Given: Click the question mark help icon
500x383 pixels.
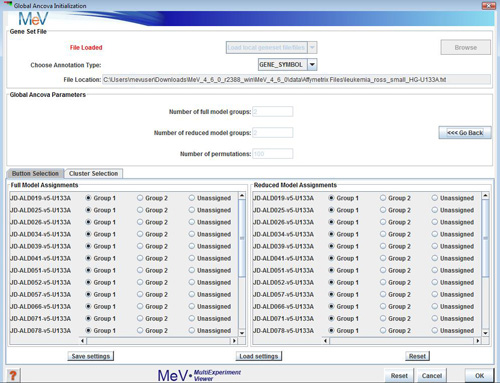Looking at the screenshot, I should (x=13, y=375).
